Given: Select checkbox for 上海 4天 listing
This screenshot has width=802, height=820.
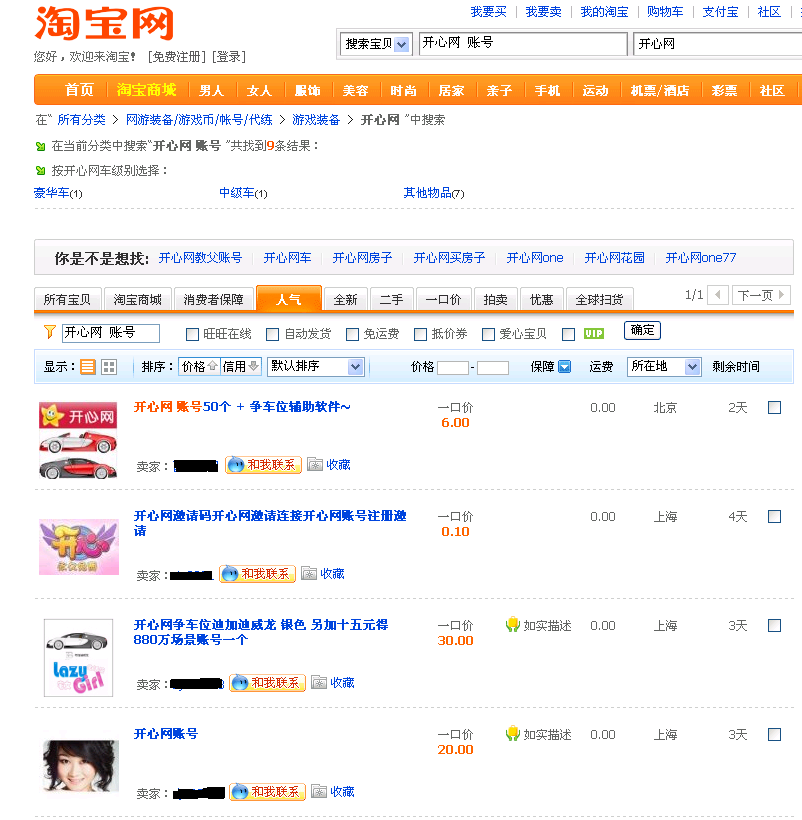Looking at the screenshot, I should coord(774,517).
